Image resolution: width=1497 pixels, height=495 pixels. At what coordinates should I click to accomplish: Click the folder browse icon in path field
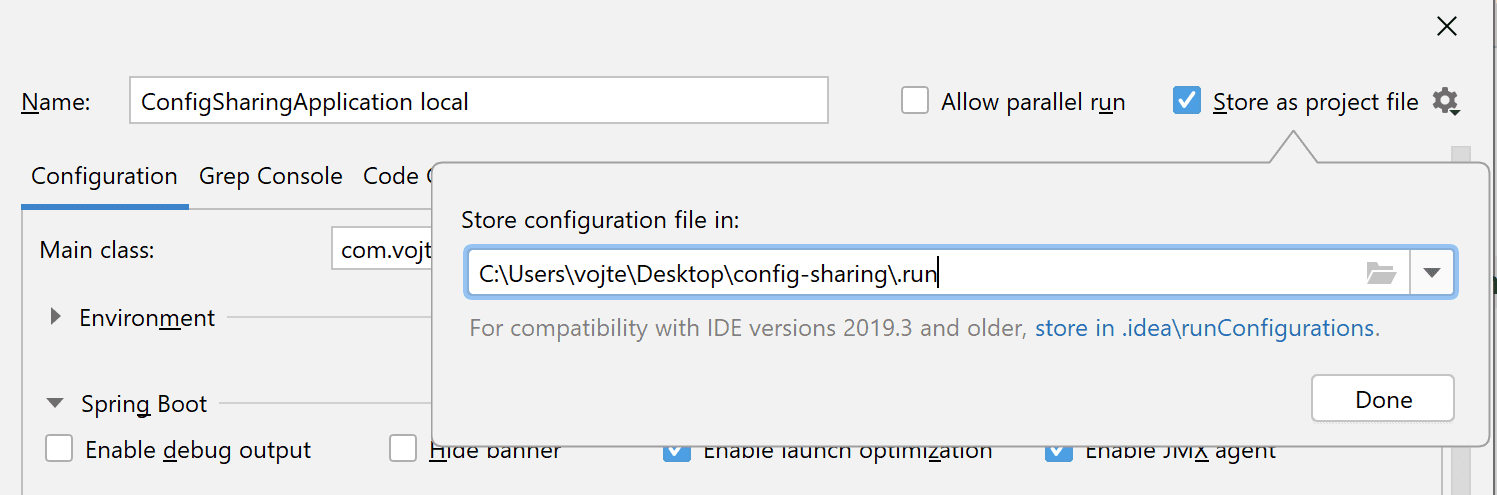1381,273
